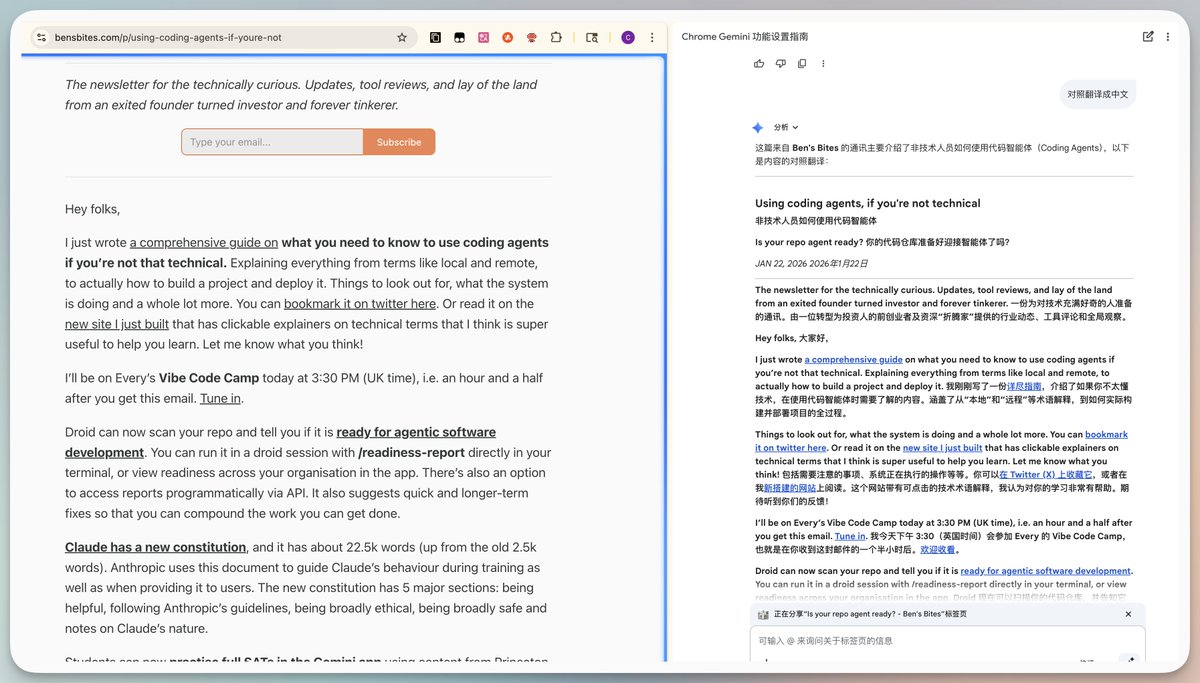Screen dimensions: 1200x683
Task: Click the 'Type your email...' field
Action: tap(272, 142)
